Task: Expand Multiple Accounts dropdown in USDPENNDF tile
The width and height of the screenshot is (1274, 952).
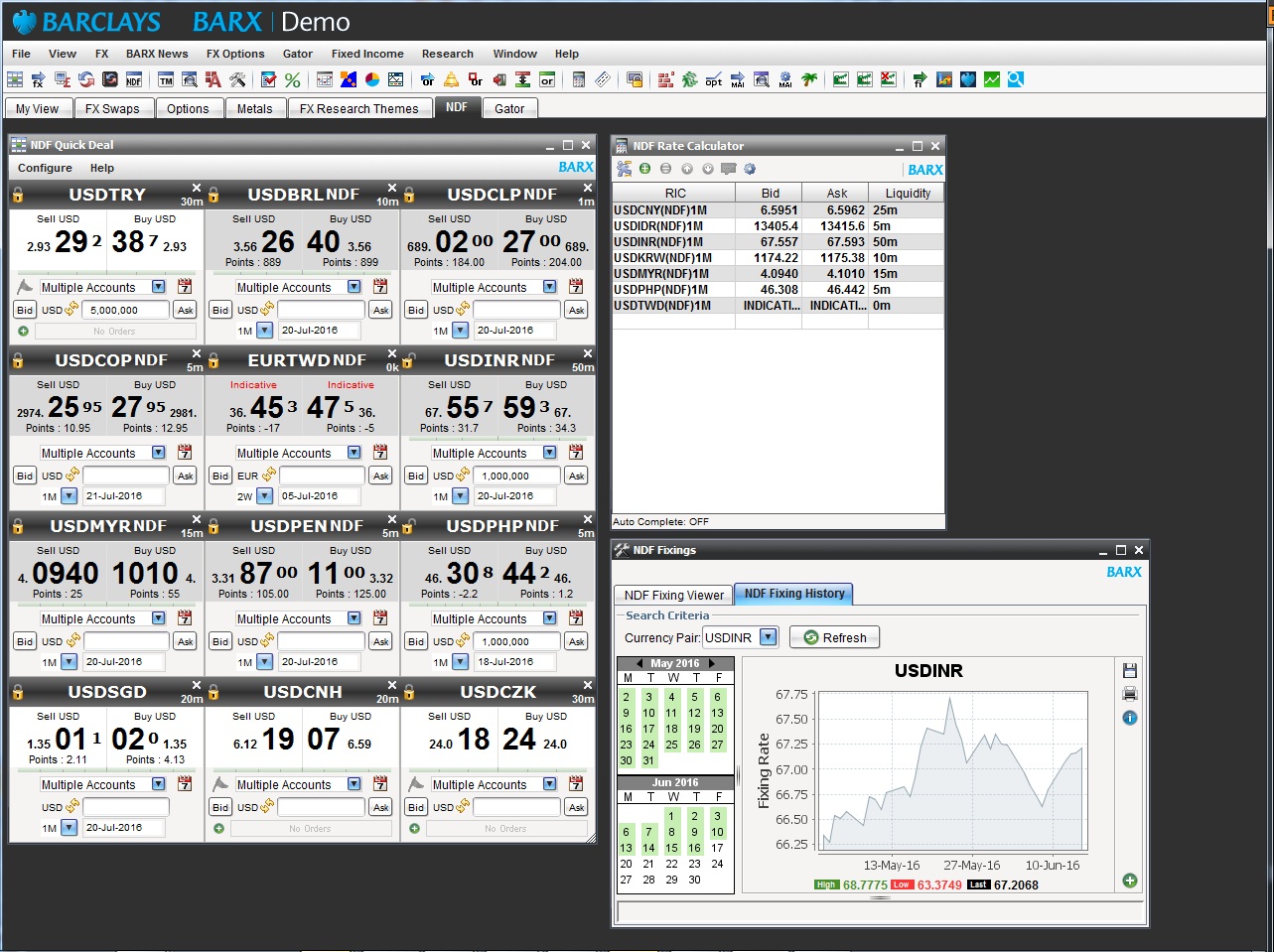Action: coord(354,618)
